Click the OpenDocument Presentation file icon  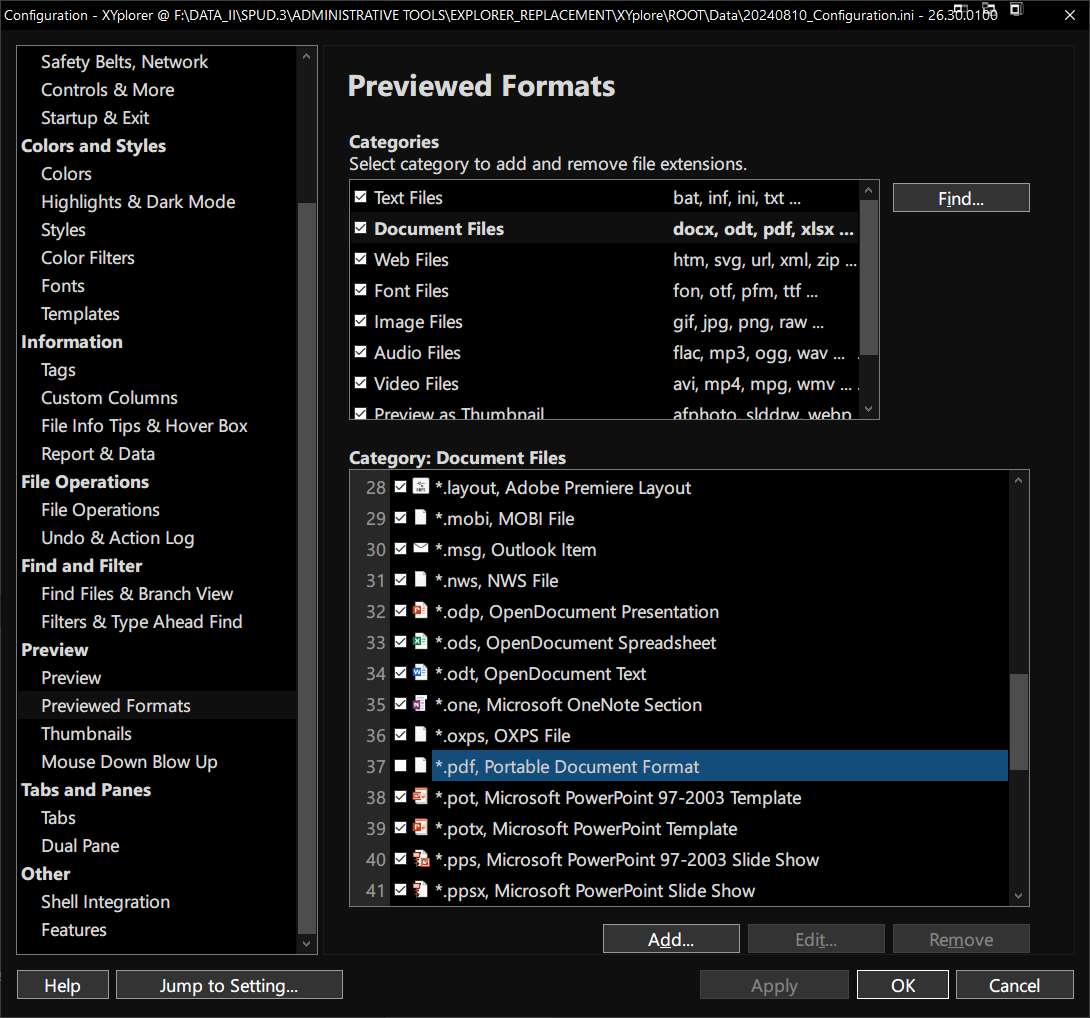coord(421,611)
